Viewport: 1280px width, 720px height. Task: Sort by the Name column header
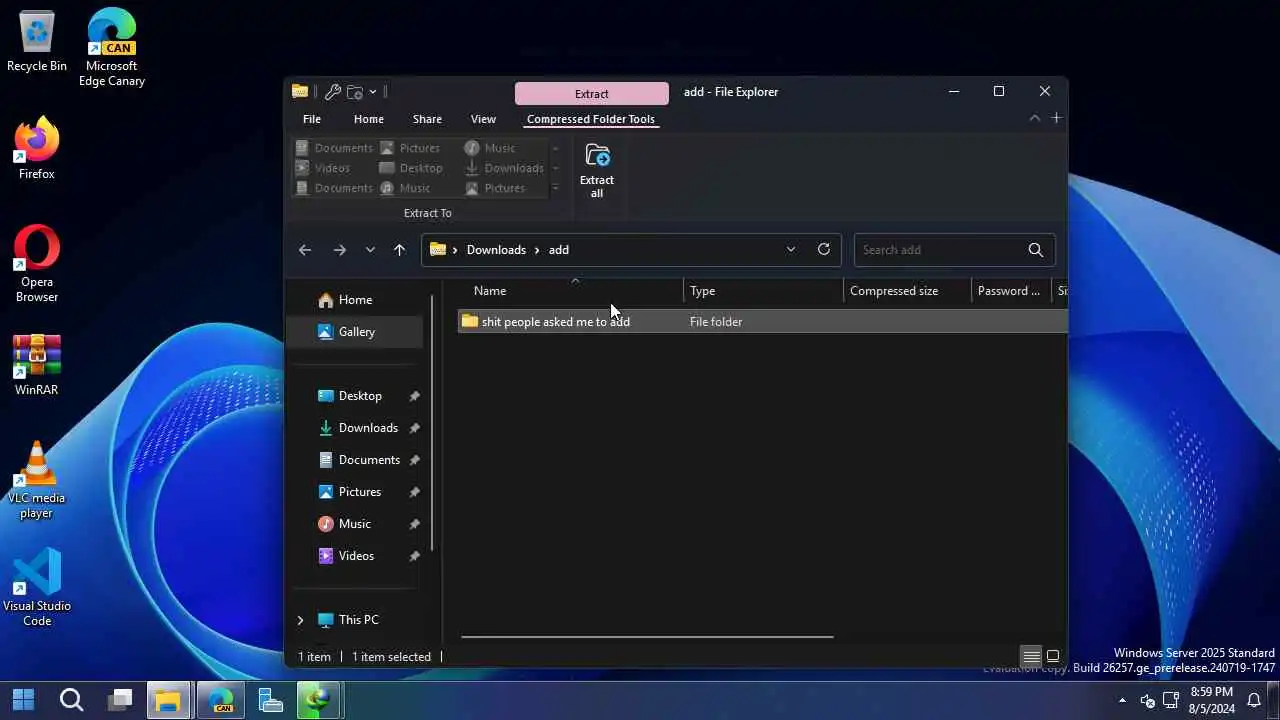click(x=570, y=291)
